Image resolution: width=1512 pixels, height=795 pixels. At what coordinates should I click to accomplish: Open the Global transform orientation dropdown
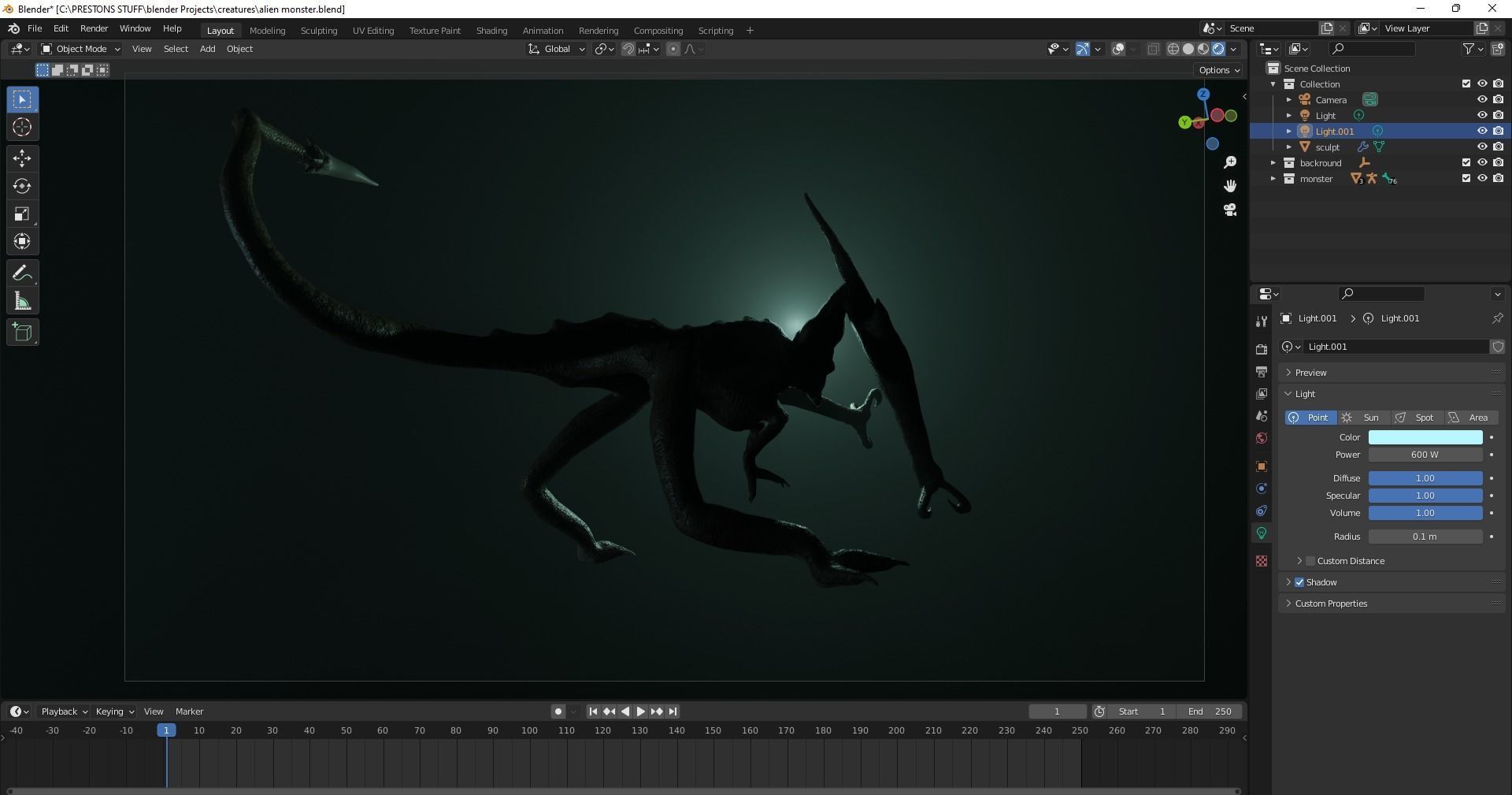(x=558, y=49)
